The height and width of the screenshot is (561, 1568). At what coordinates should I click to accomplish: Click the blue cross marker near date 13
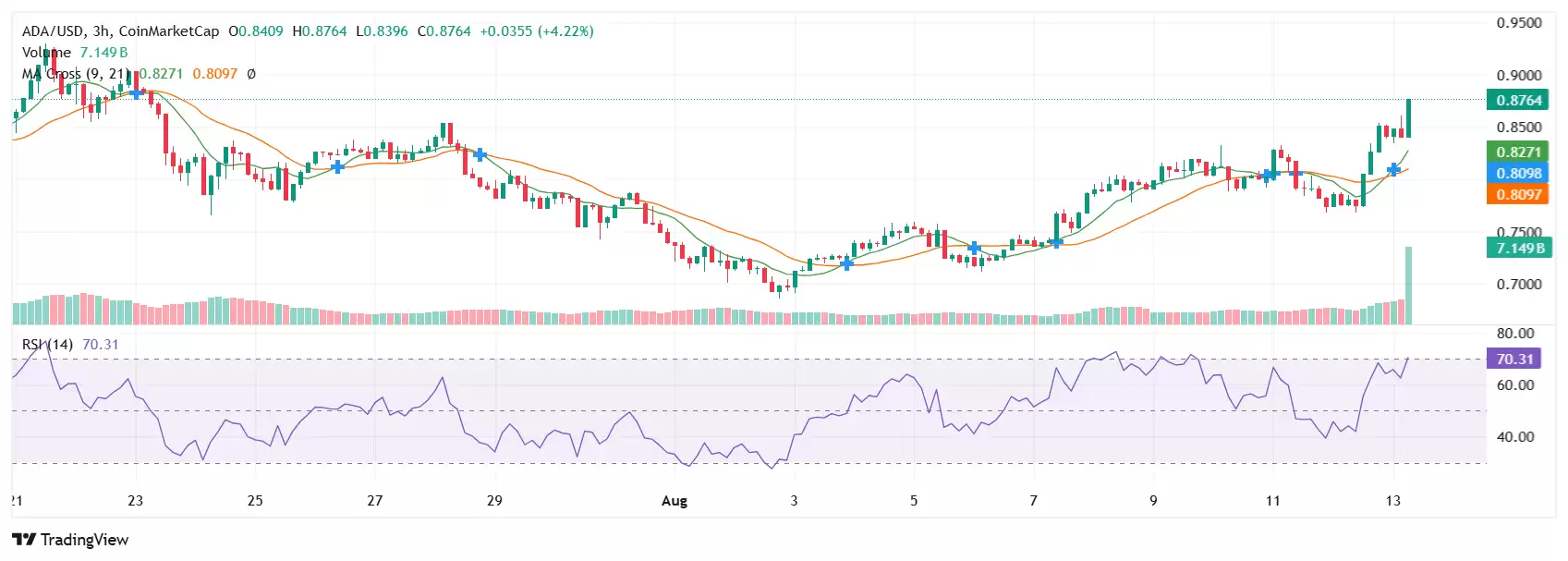click(1393, 169)
